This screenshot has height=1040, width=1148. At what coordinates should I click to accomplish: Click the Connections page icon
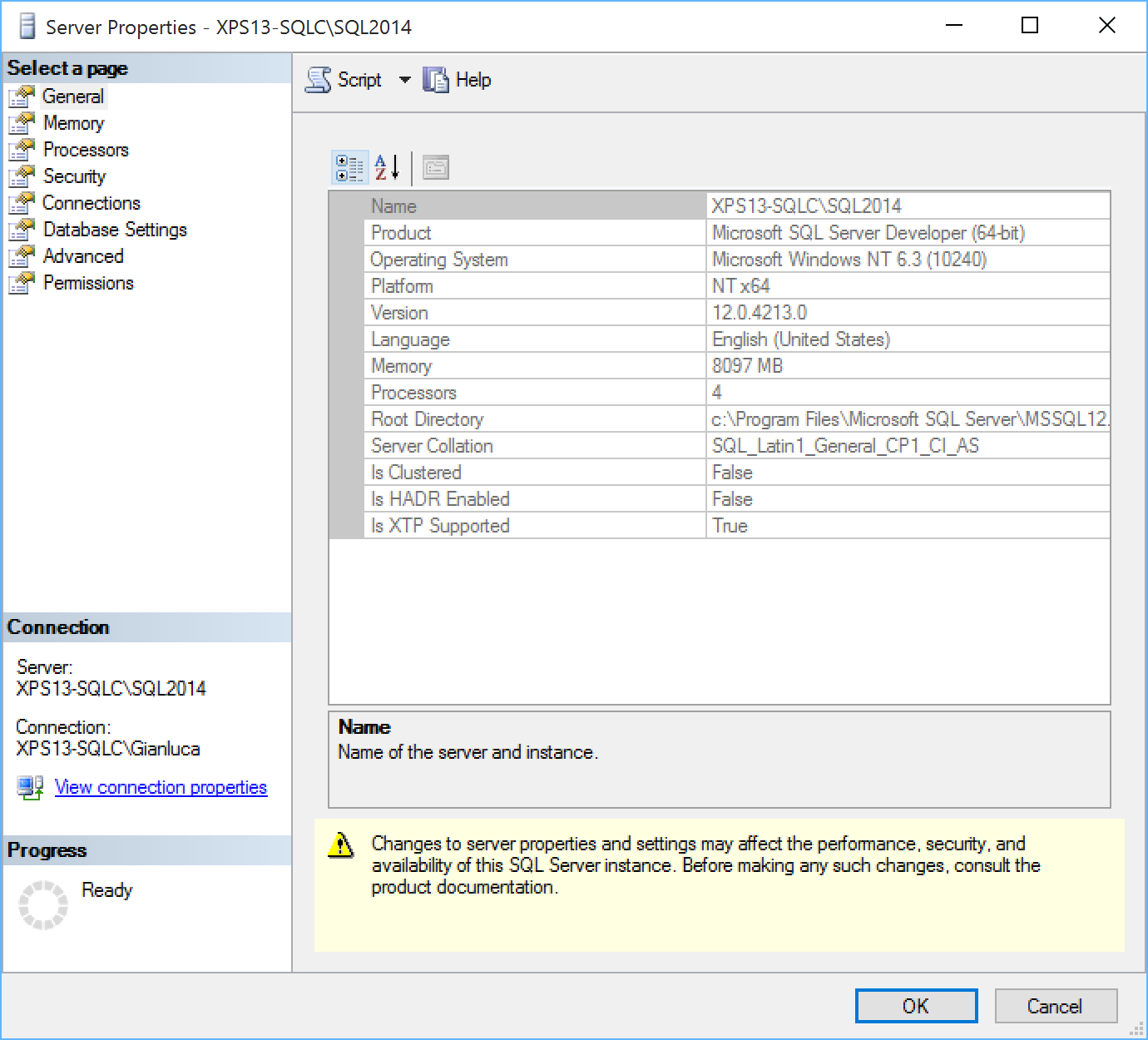pos(22,203)
